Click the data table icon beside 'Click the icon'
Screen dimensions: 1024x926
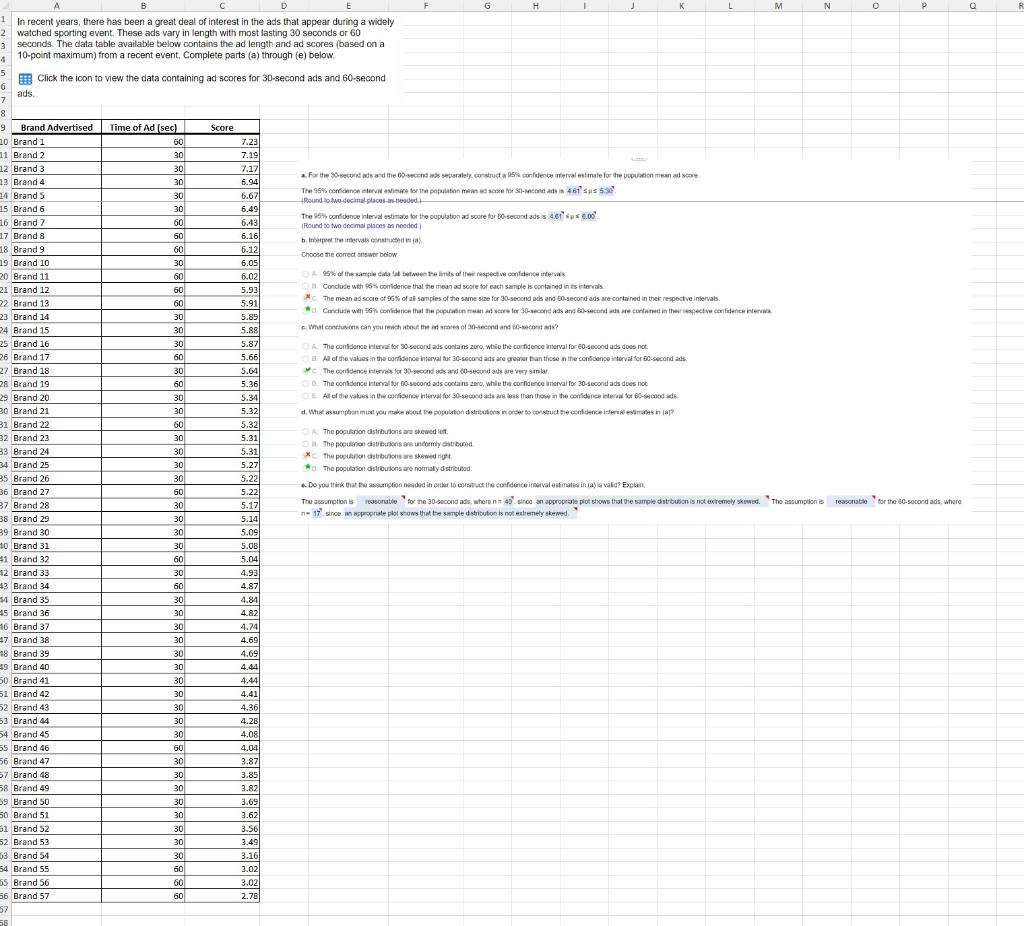pos(25,79)
